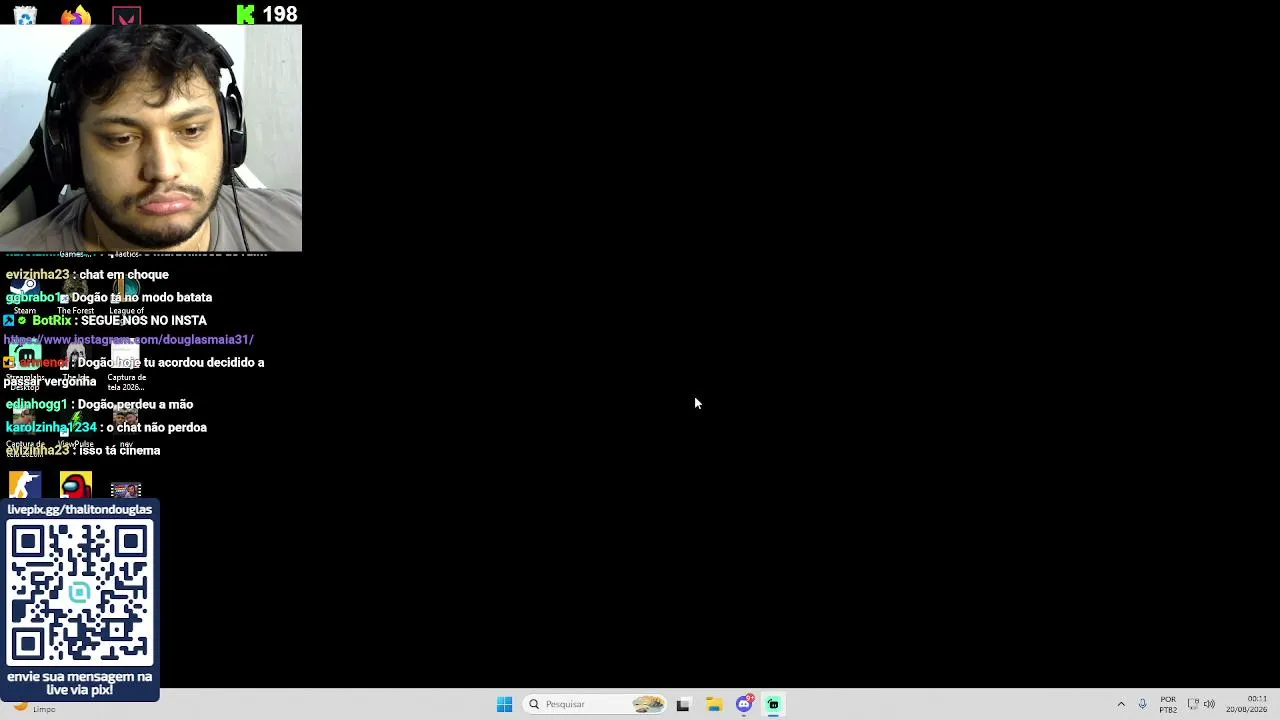Open File Explorer from the taskbar
The height and width of the screenshot is (720, 1280).
pyautogui.click(x=714, y=704)
